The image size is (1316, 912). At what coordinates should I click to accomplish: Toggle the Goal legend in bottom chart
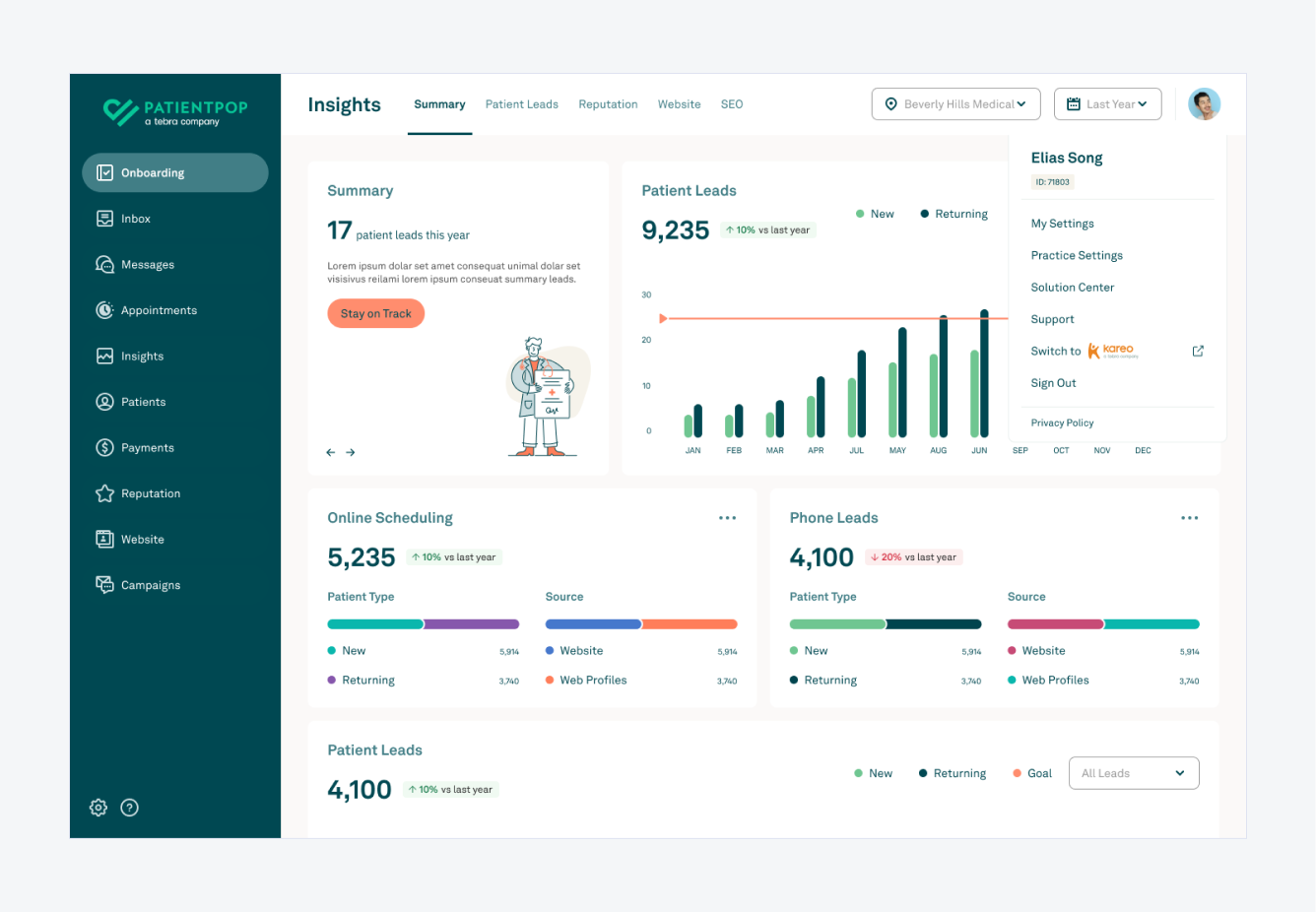[x=1032, y=773]
